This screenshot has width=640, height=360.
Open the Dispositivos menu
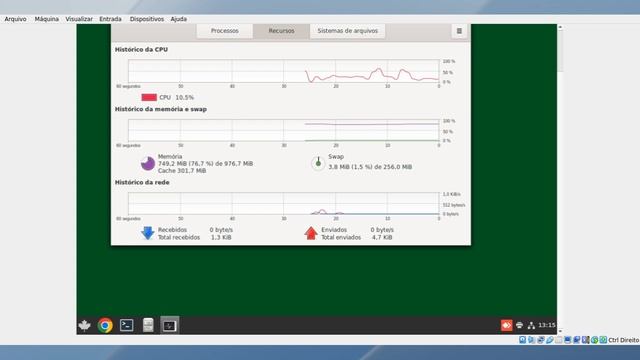(x=147, y=19)
